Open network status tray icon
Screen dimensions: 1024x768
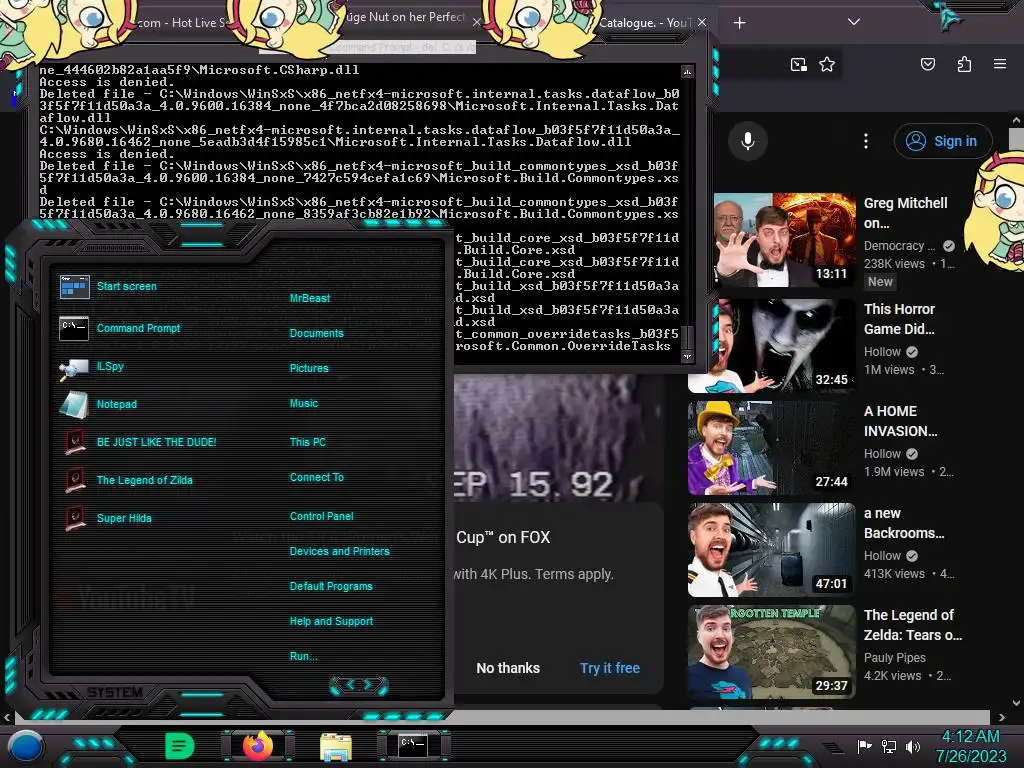coord(888,746)
